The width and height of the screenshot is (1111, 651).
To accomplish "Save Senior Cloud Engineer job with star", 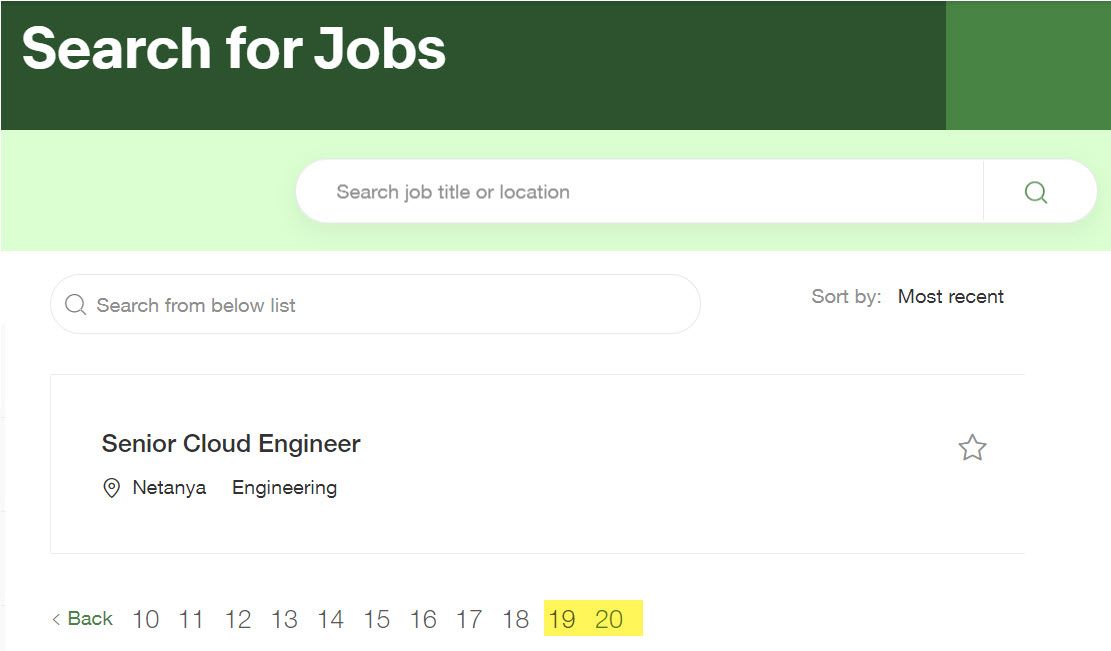I will tap(972, 448).
